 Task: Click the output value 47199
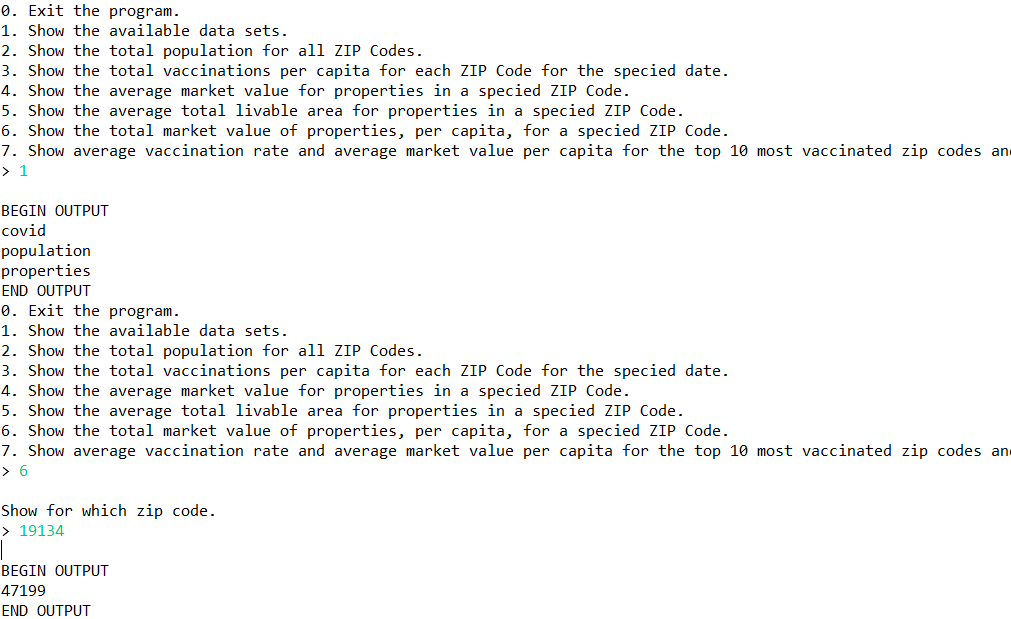pos(23,591)
